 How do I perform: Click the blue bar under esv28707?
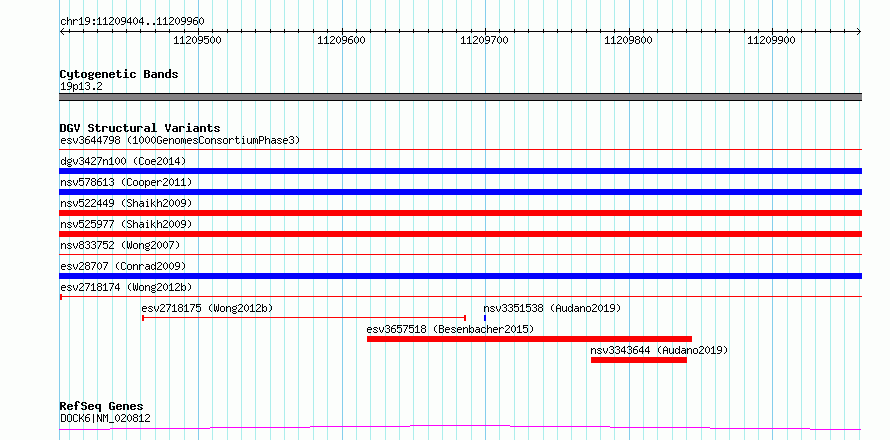[x=460, y=276]
